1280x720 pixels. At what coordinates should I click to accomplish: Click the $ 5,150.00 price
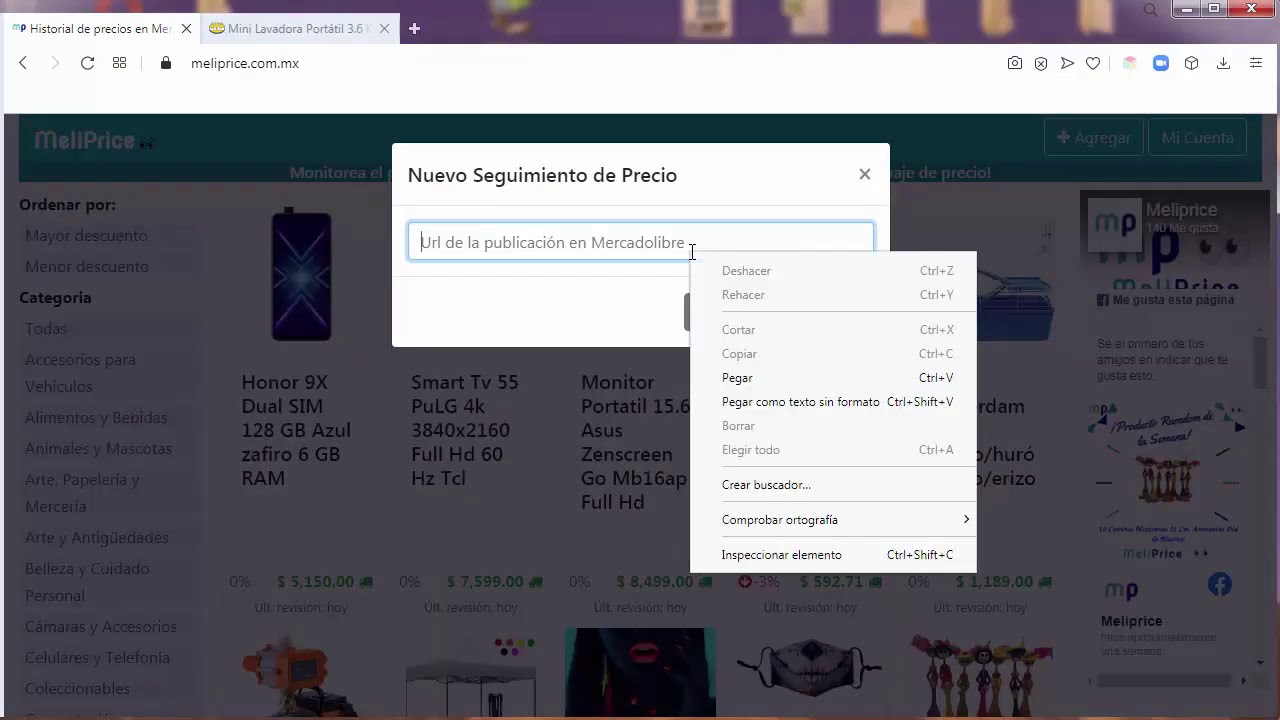[316, 582]
